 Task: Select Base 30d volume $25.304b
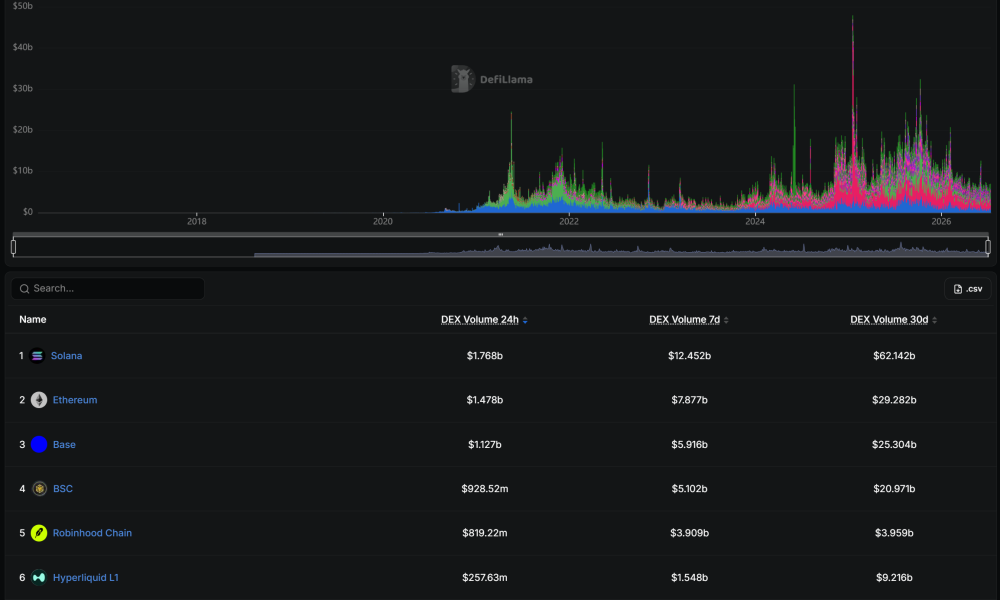point(894,444)
